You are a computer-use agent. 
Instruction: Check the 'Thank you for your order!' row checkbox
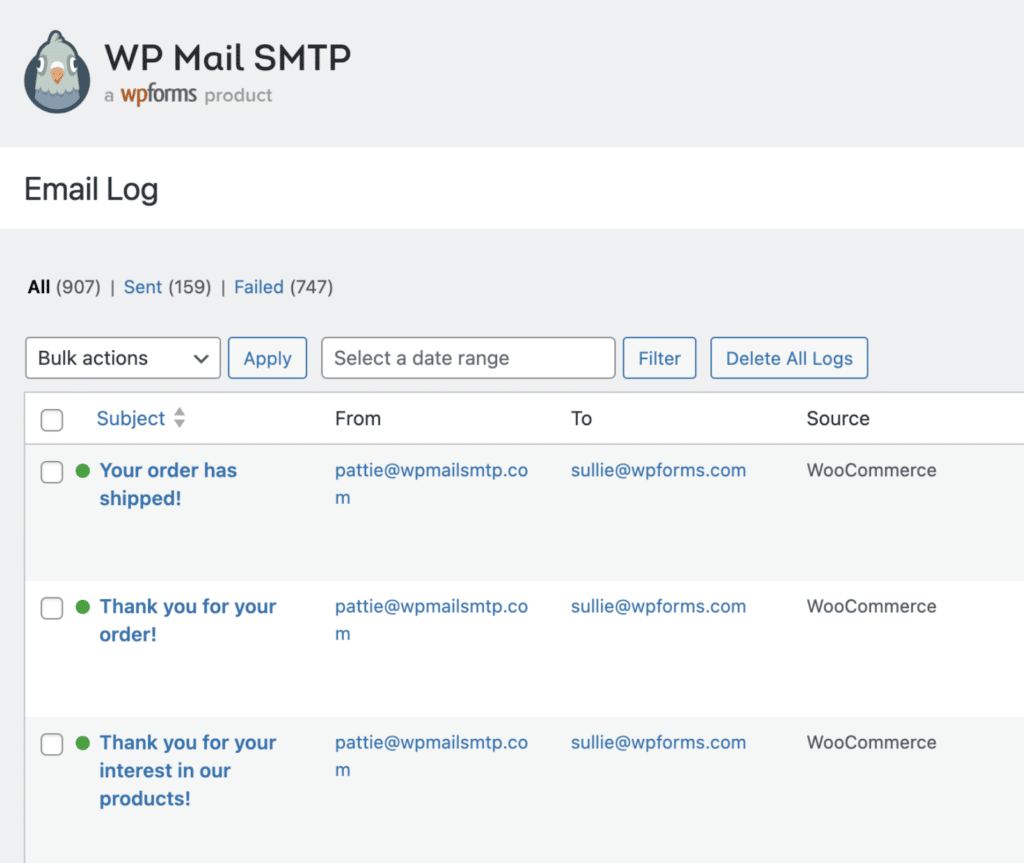click(52, 608)
